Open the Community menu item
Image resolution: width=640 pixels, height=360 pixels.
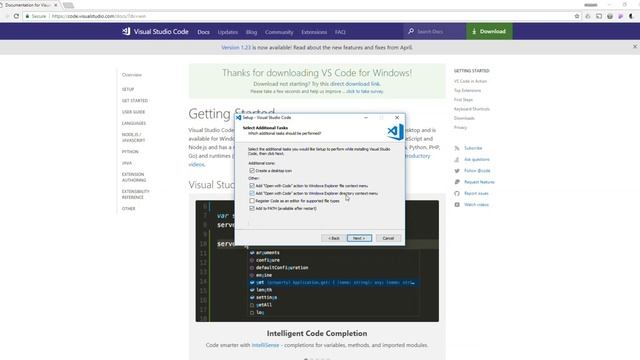[279, 32]
